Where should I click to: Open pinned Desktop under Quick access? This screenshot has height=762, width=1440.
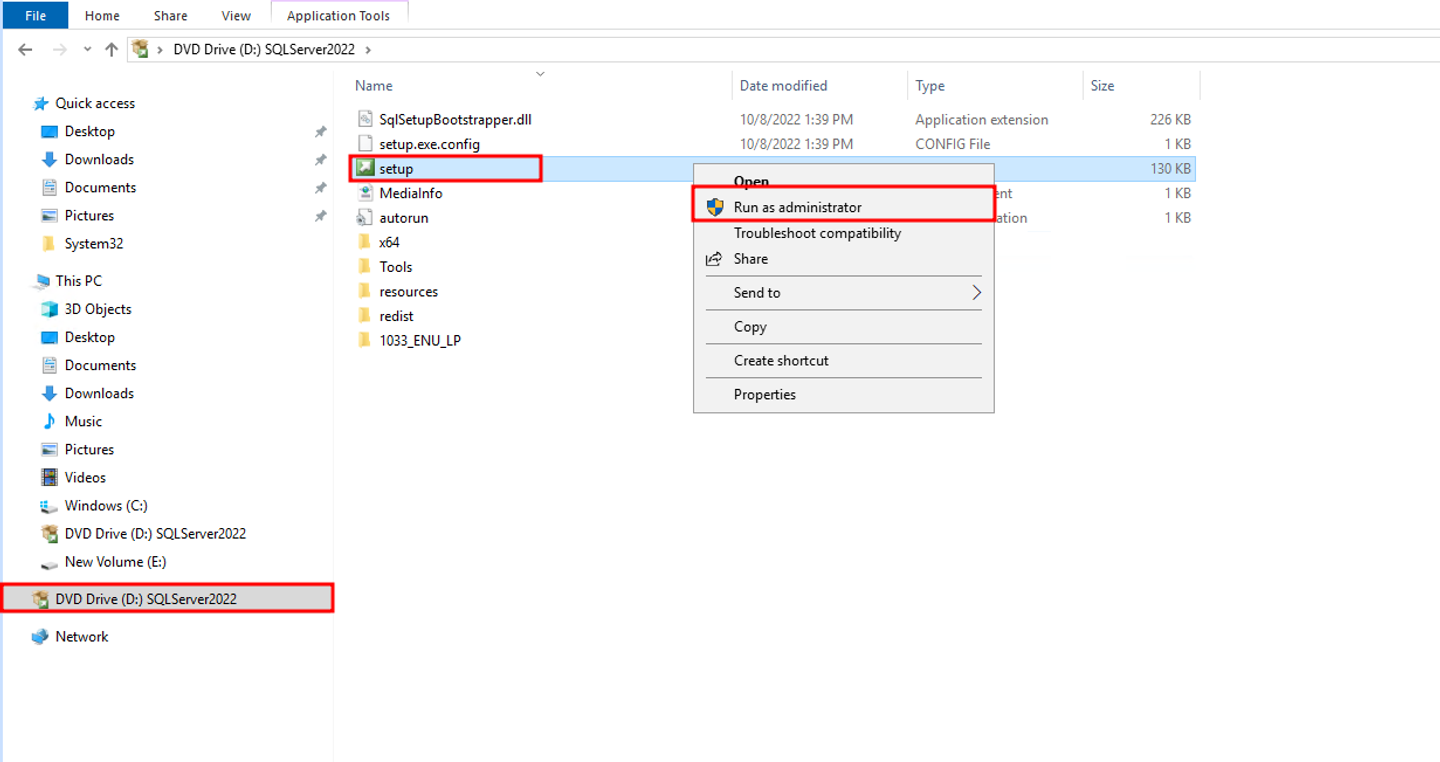coord(90,131)
